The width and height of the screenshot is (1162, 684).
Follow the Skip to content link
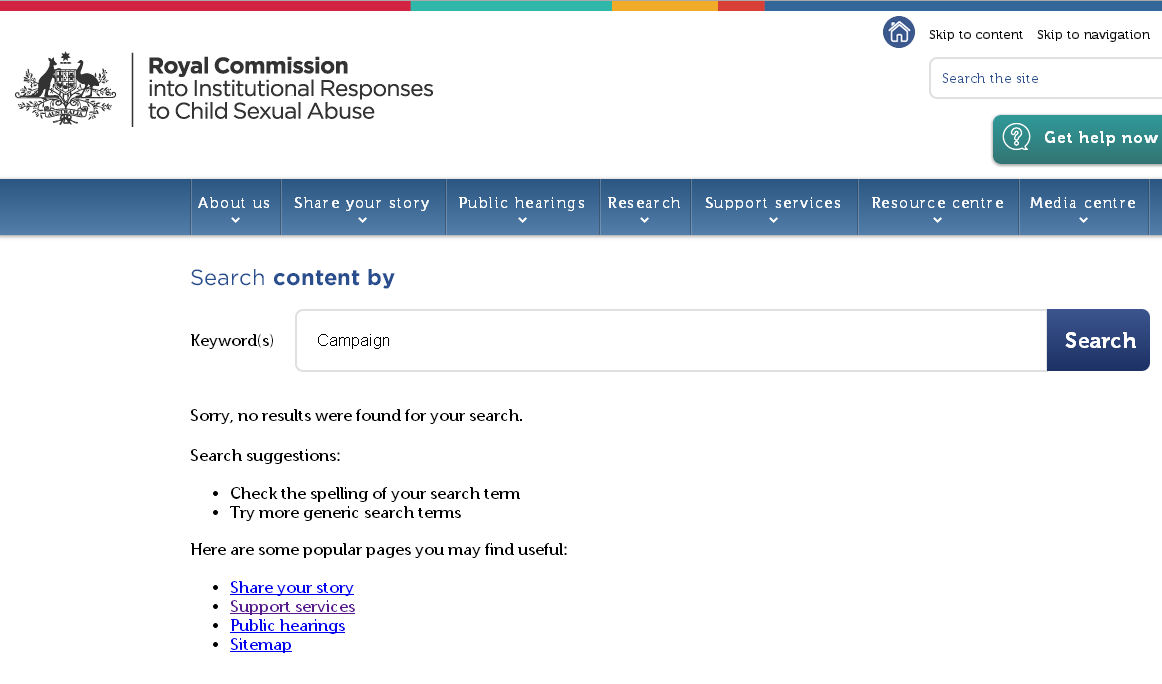[x=975, y=35]
